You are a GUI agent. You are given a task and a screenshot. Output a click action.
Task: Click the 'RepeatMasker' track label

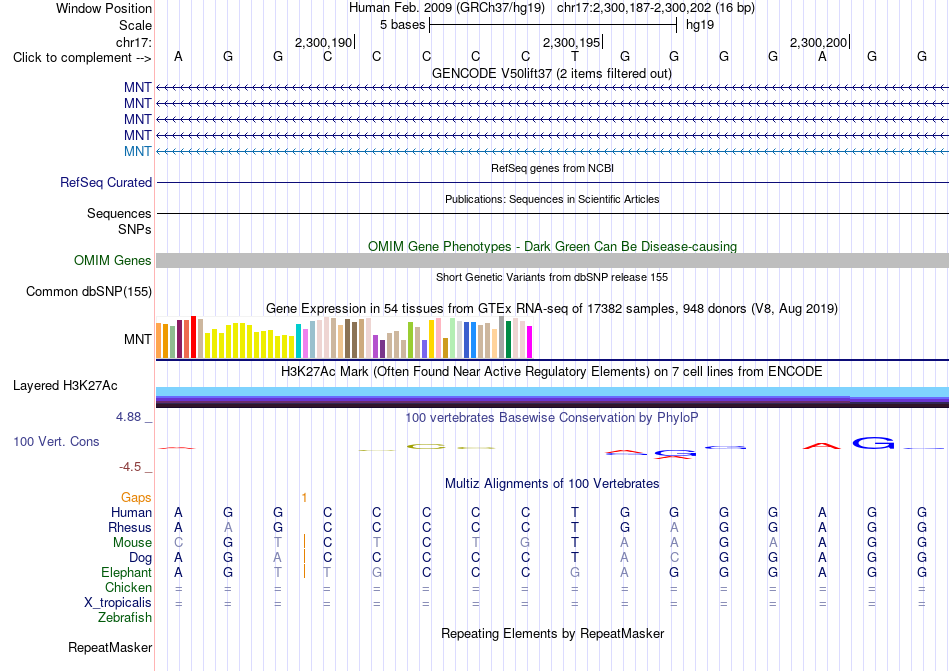pos(110,647)
